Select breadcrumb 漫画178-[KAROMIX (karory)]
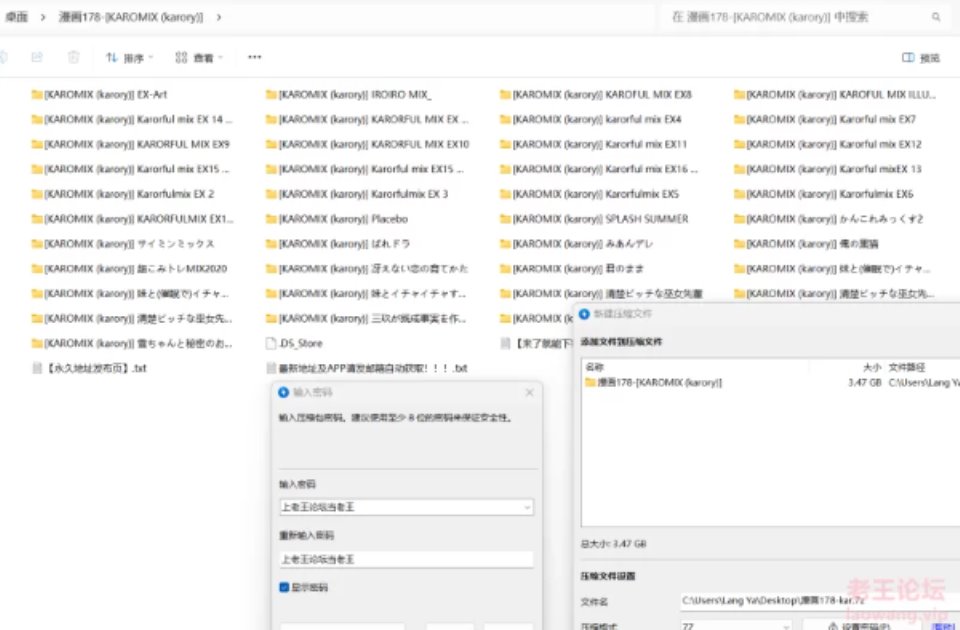960x630 pixels. [x=131, y=17]
